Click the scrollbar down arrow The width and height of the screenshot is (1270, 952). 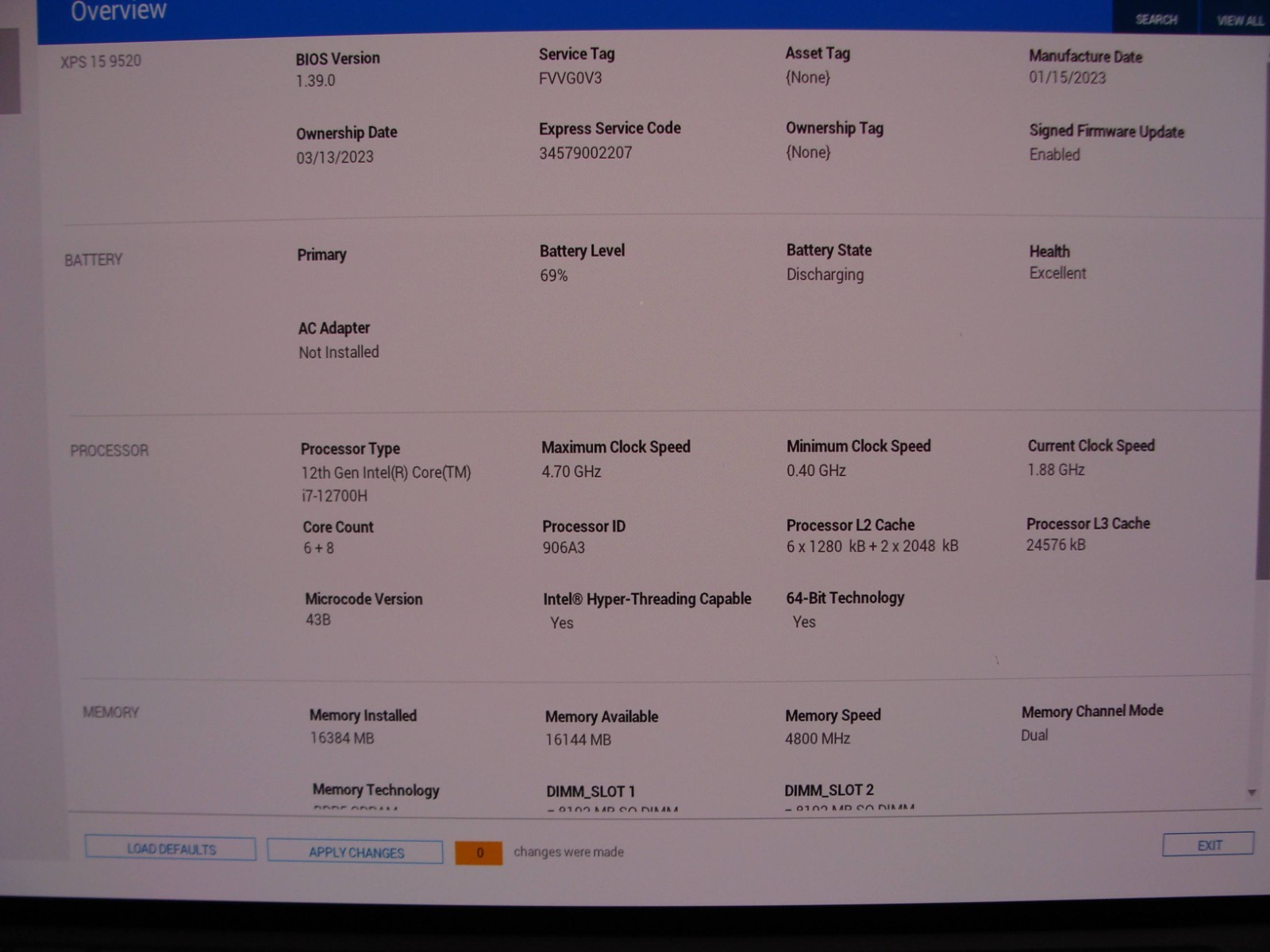[1252, 793]
